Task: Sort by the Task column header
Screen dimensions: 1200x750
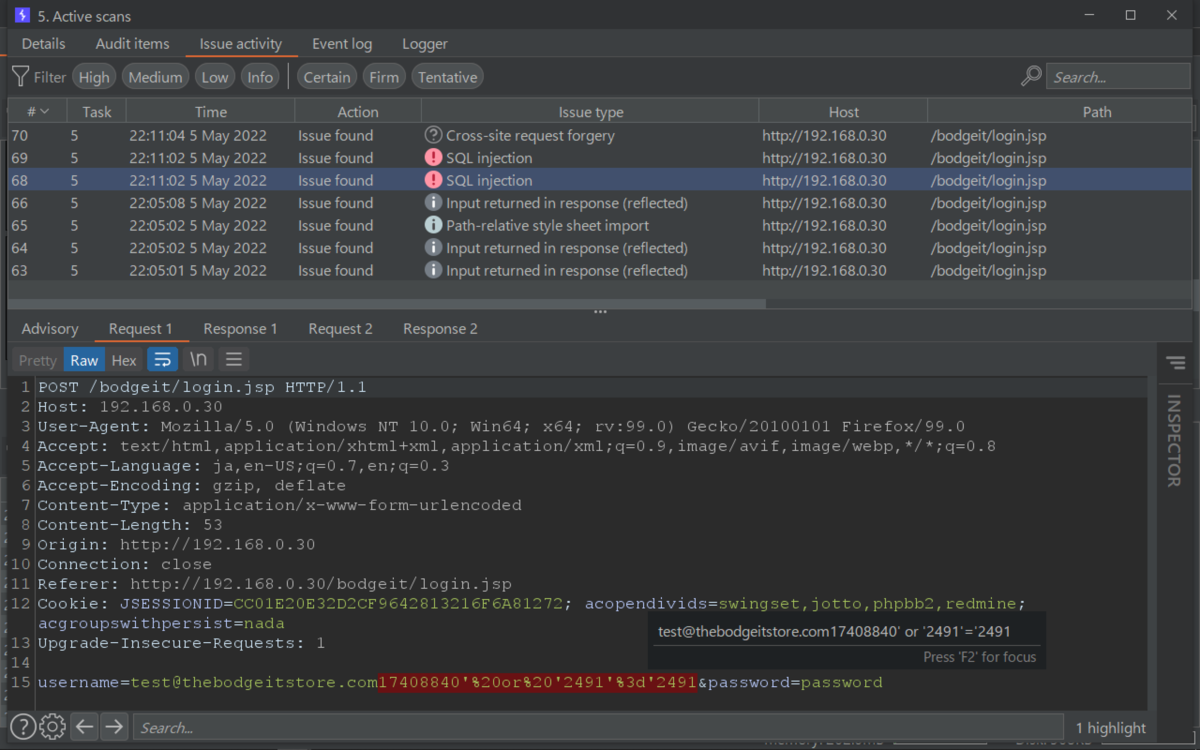Action: pos(97,112)
